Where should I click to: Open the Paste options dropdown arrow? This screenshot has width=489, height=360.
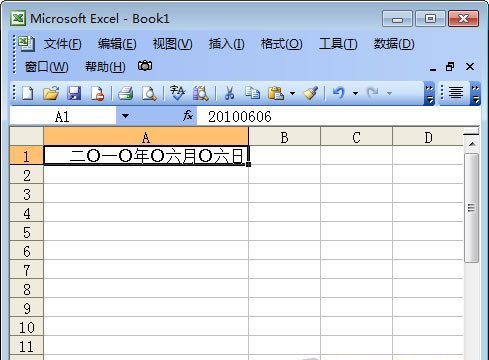coord(292,93)
